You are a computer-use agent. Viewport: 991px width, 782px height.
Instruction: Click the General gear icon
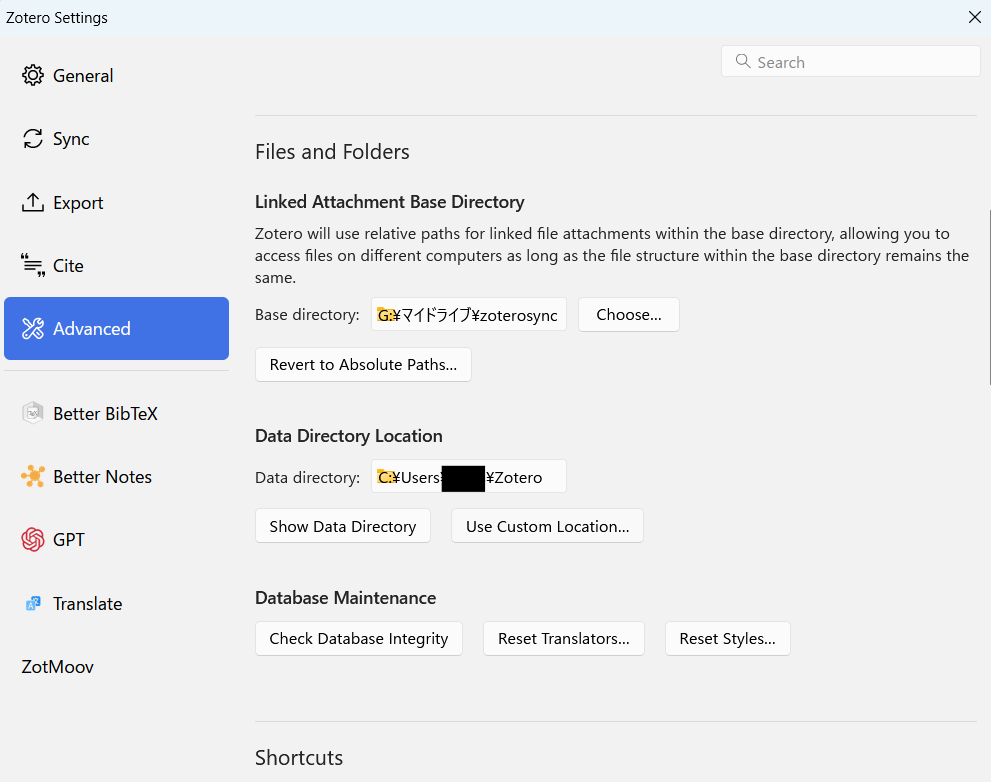(33, 75)
